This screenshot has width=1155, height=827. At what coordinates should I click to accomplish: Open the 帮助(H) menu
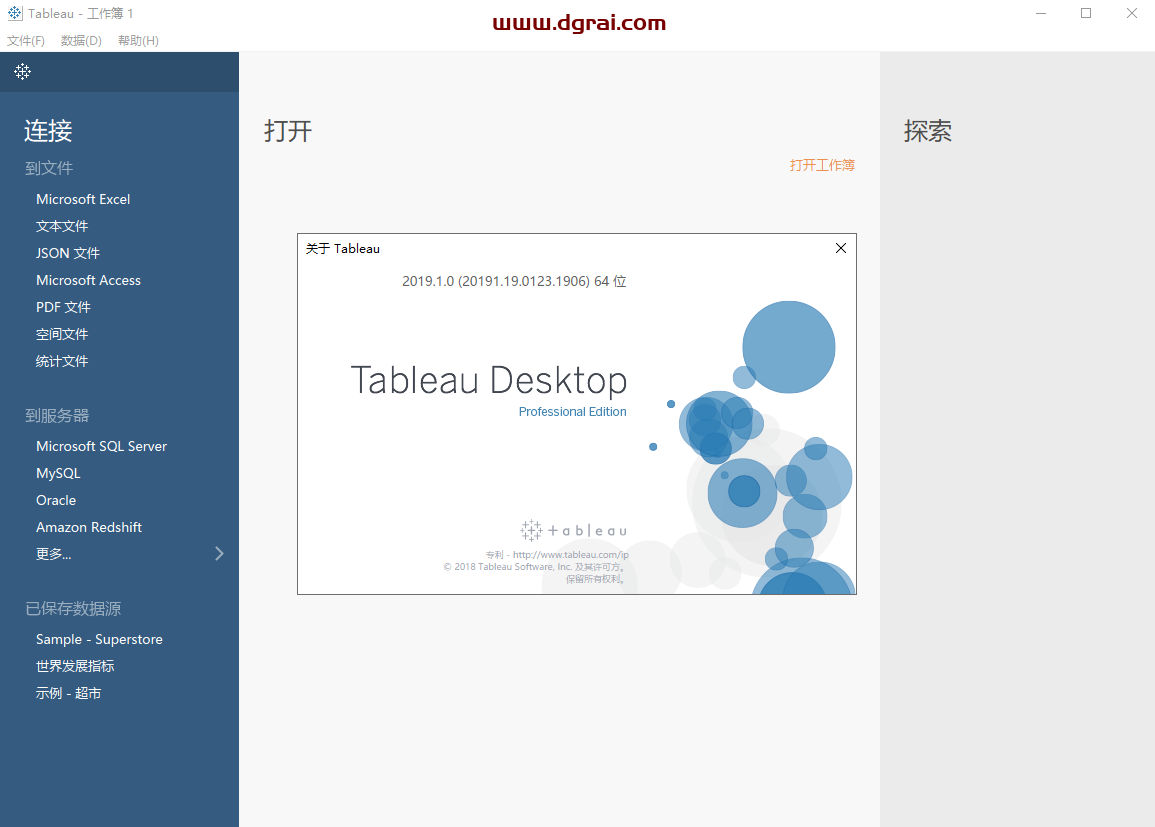point(138,40)
